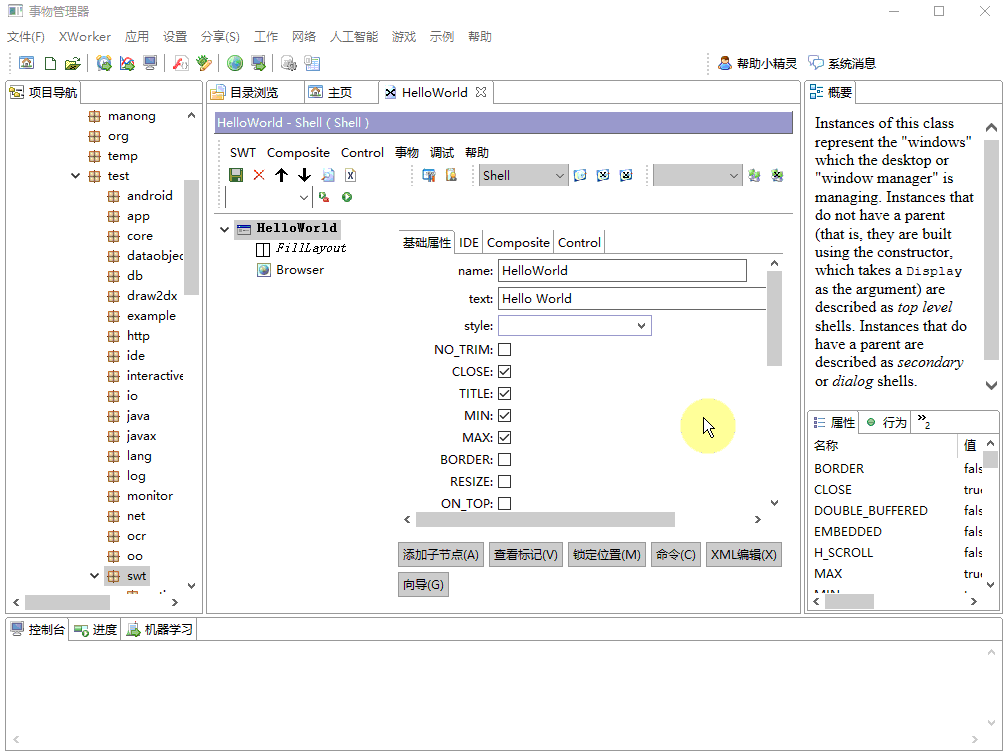
Task: Save with the green floppy disk icon
Action: (236, 175)
